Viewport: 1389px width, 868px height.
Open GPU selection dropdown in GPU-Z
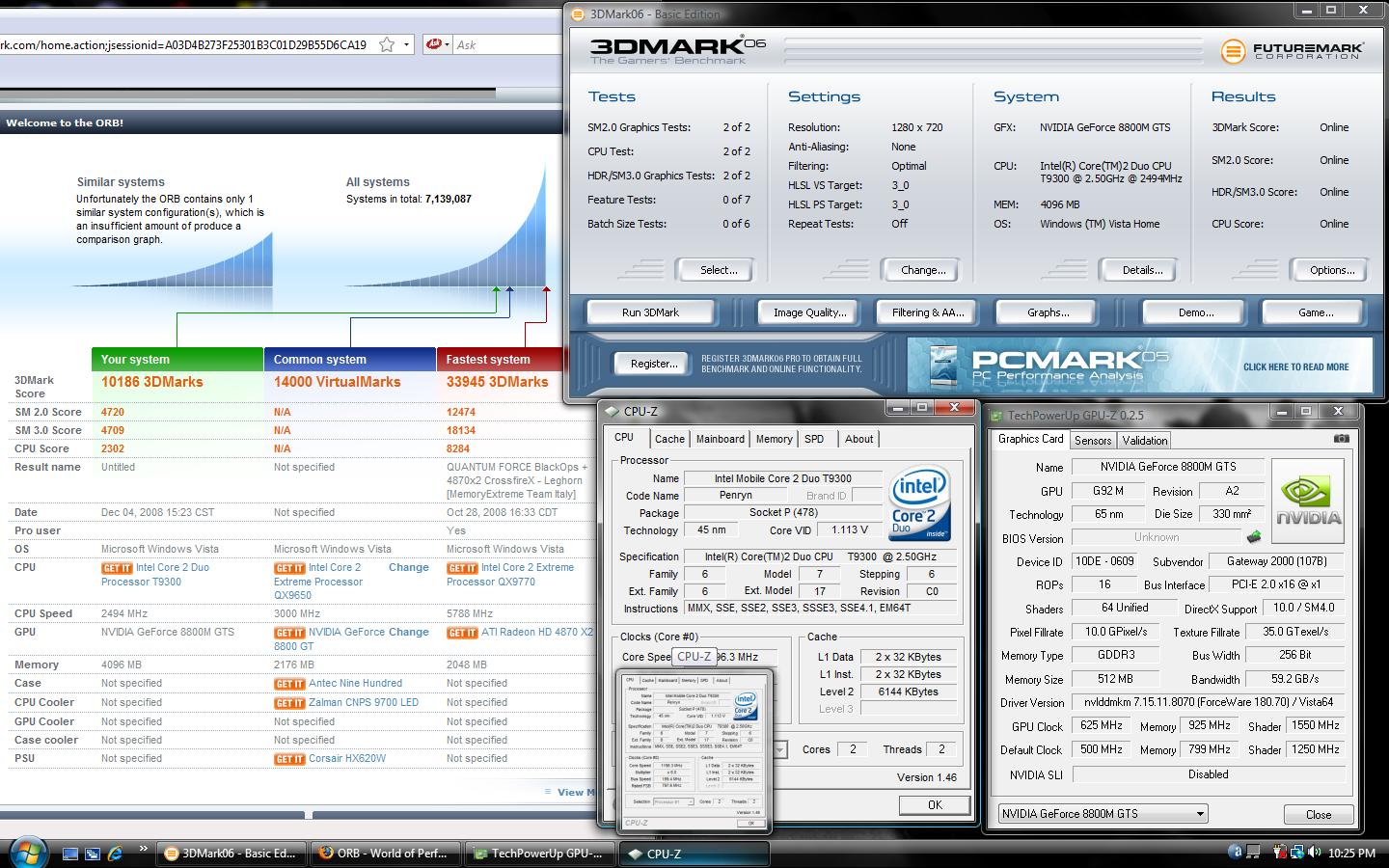[x=1103, y=814]
